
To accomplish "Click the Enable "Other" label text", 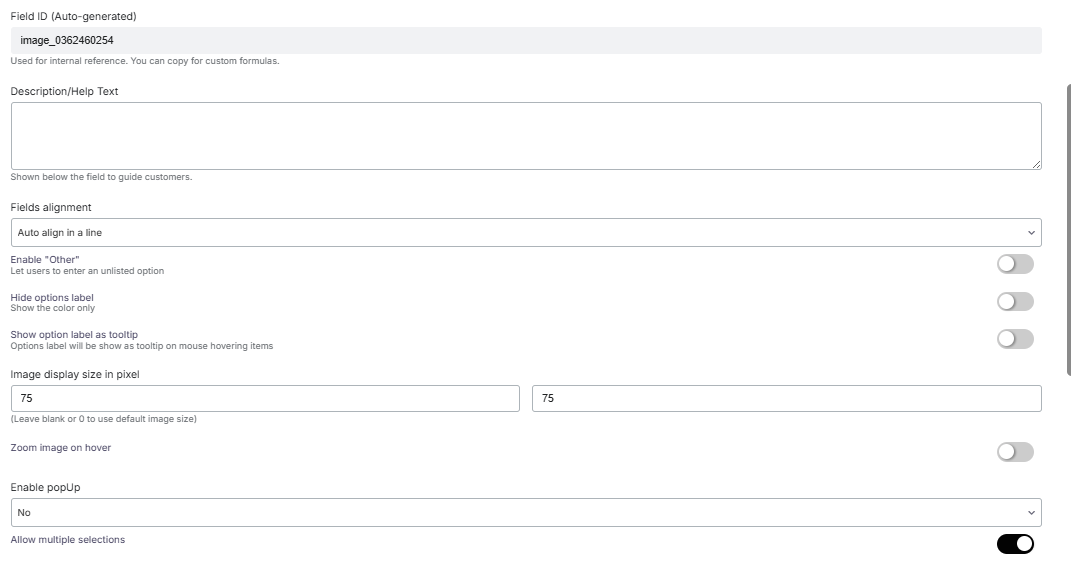I will [45, 260].
